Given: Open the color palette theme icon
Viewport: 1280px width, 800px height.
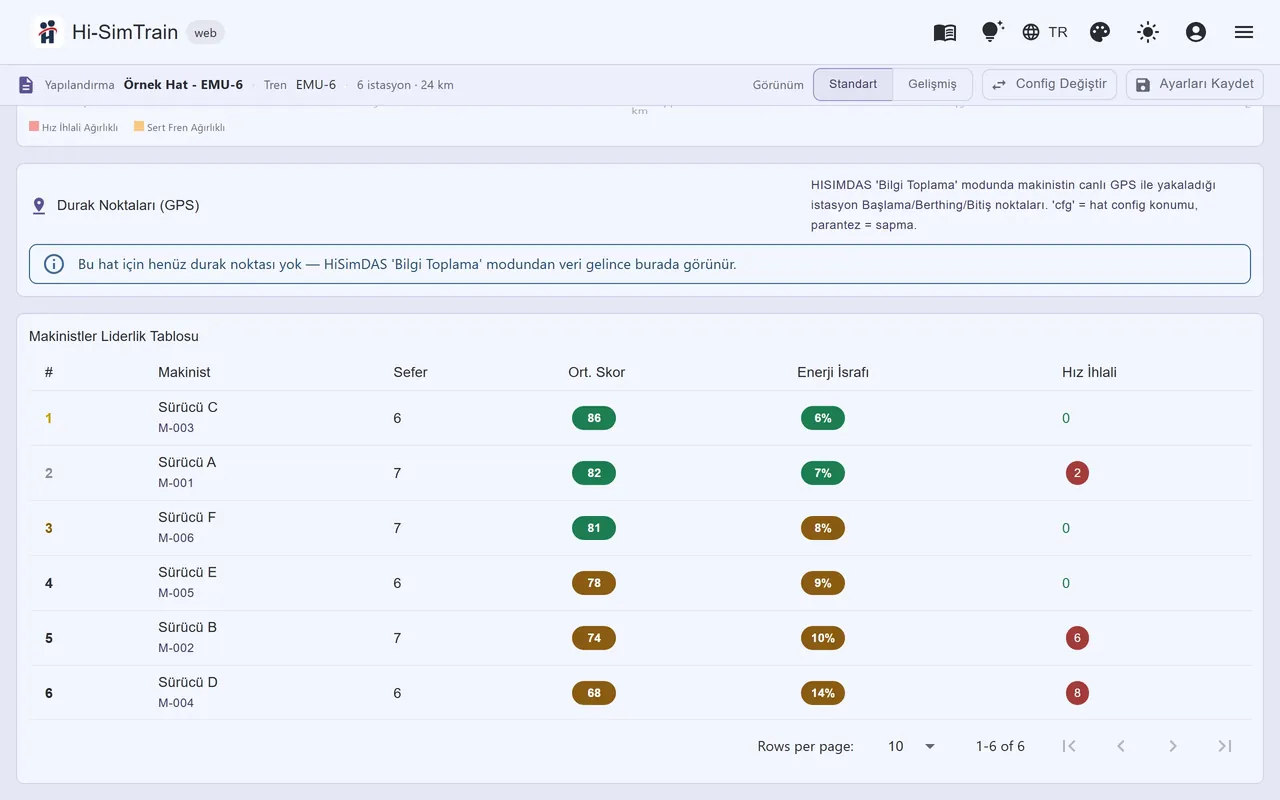Looking at the screenshot, I should click(1100, 32).
